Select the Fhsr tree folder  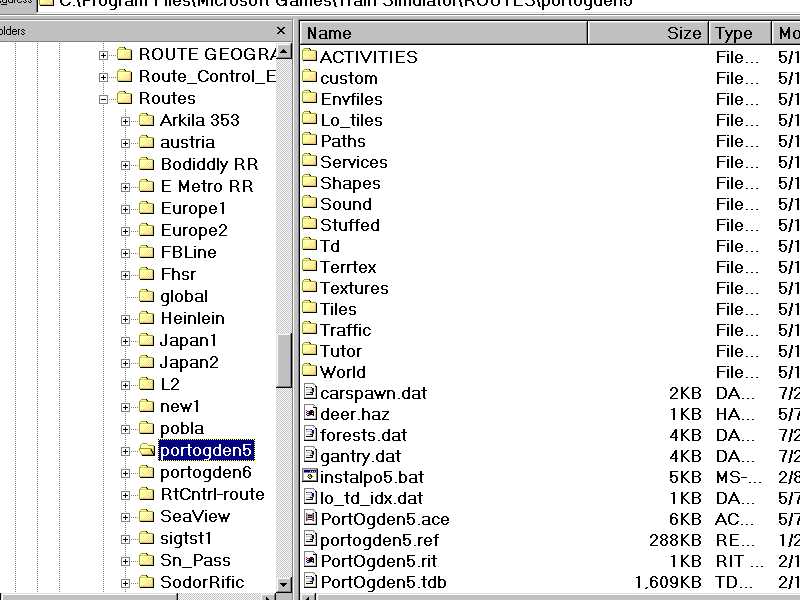[x=178, y=274]
